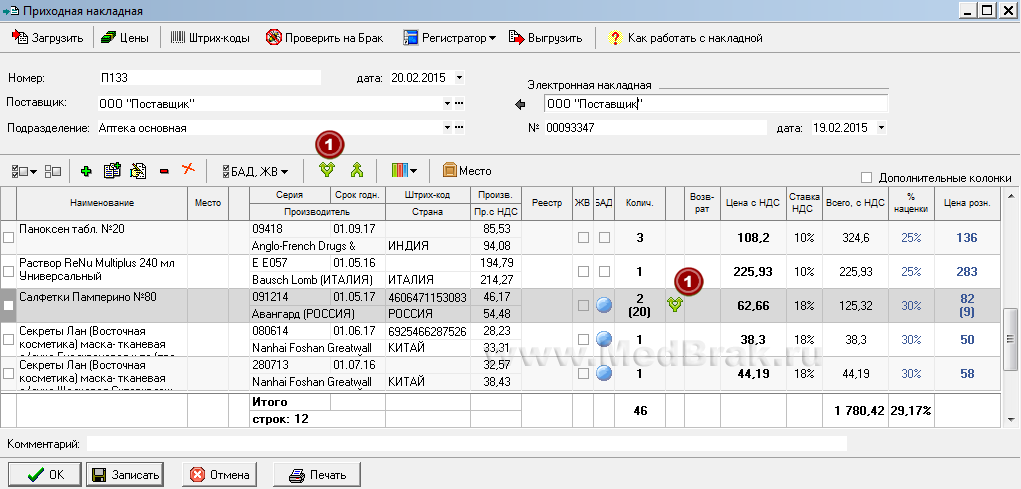Click retail price 136 cell

click(x=967, y=238)
